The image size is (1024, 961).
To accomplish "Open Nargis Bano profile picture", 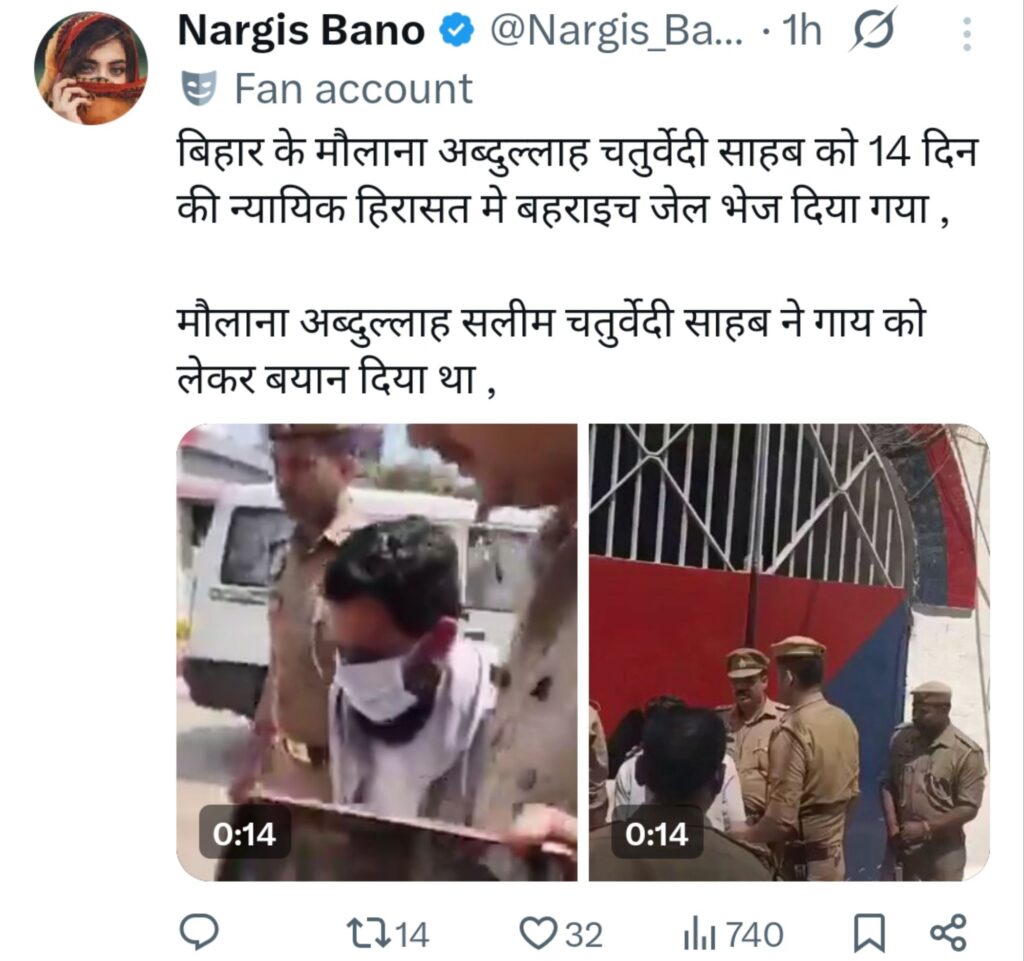I will [x=91, y=68].
